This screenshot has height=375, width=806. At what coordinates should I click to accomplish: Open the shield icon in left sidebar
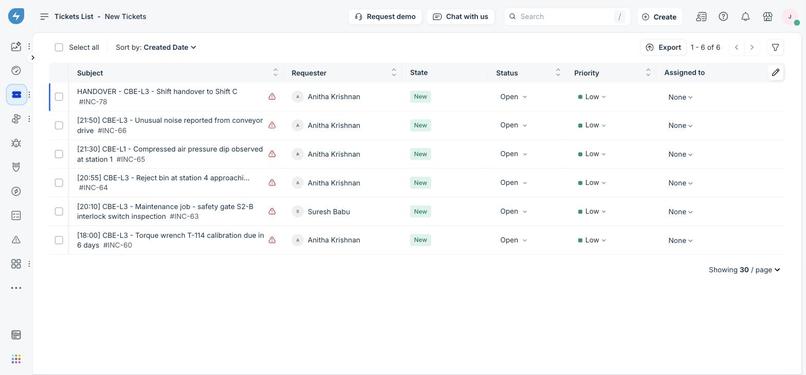(x=16, y=167)
